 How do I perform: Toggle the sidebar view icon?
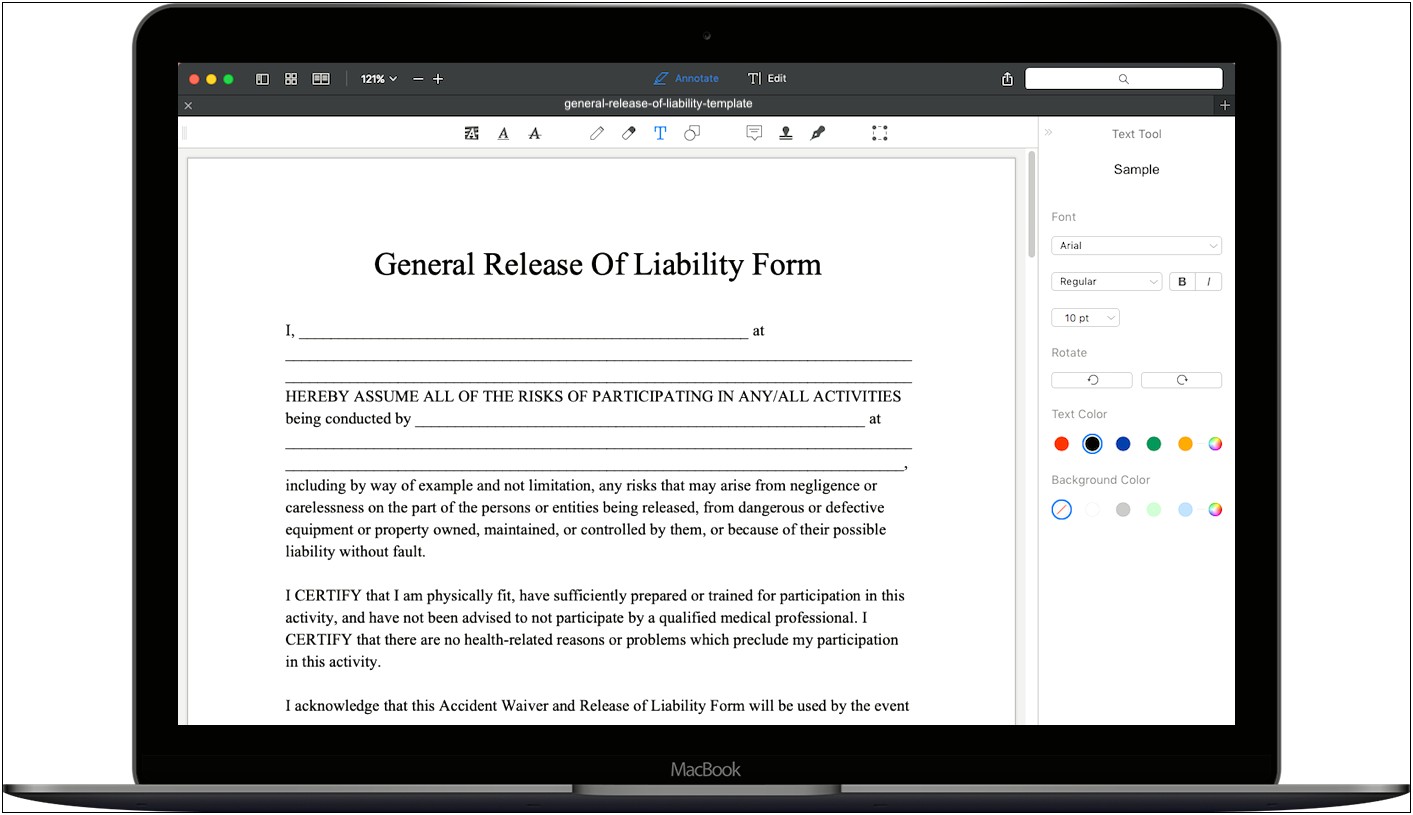click(x=262, y=79)
